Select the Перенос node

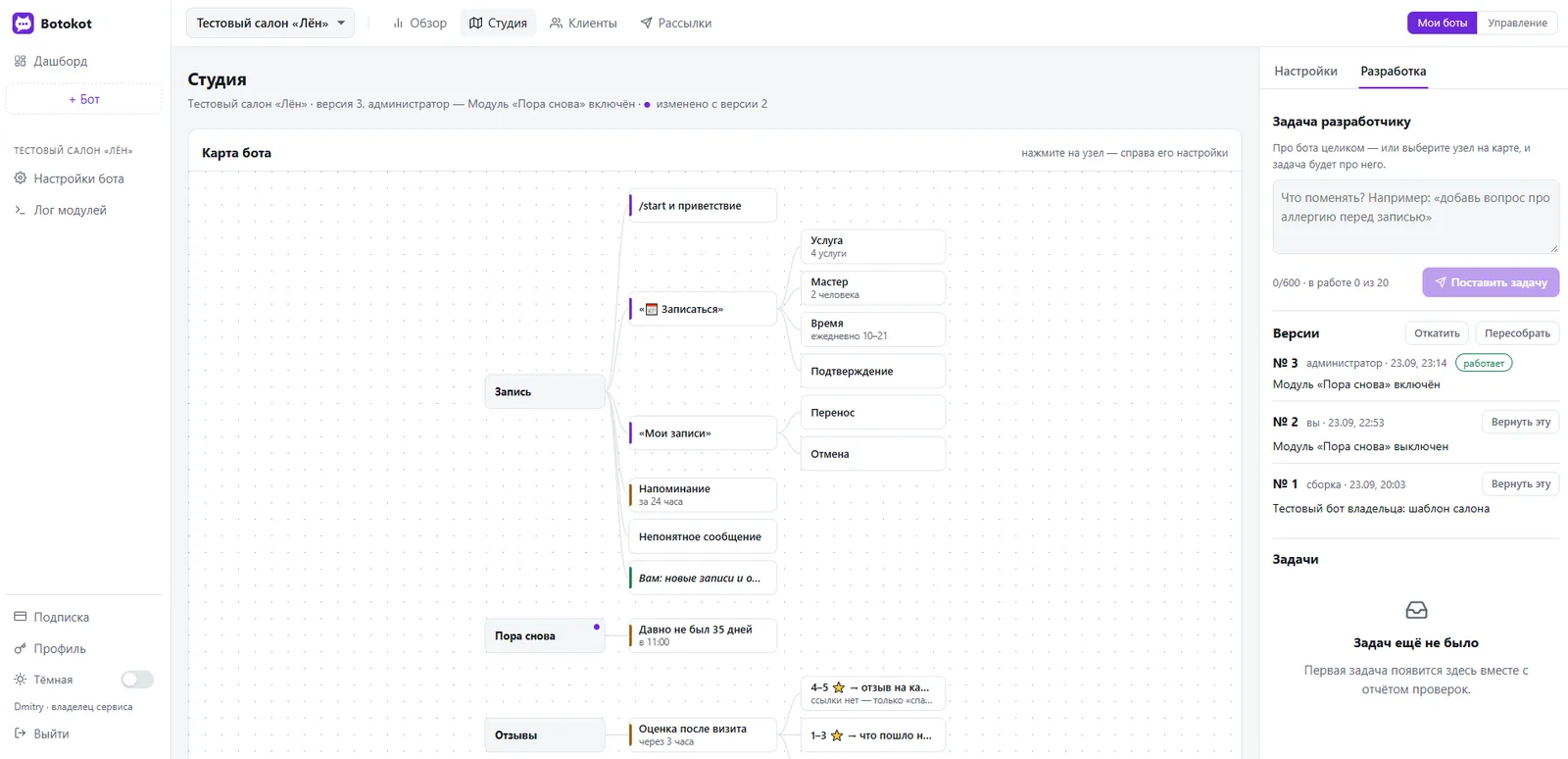click(x=873, y=412)
